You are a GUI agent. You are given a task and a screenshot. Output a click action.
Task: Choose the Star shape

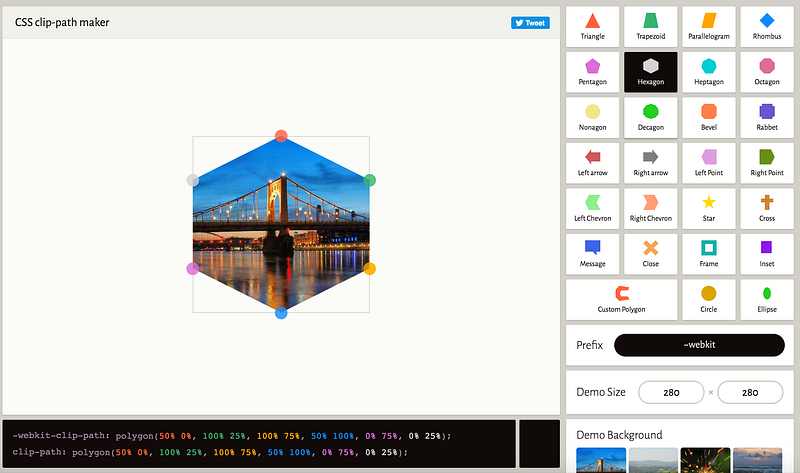[x=709, y=209]
